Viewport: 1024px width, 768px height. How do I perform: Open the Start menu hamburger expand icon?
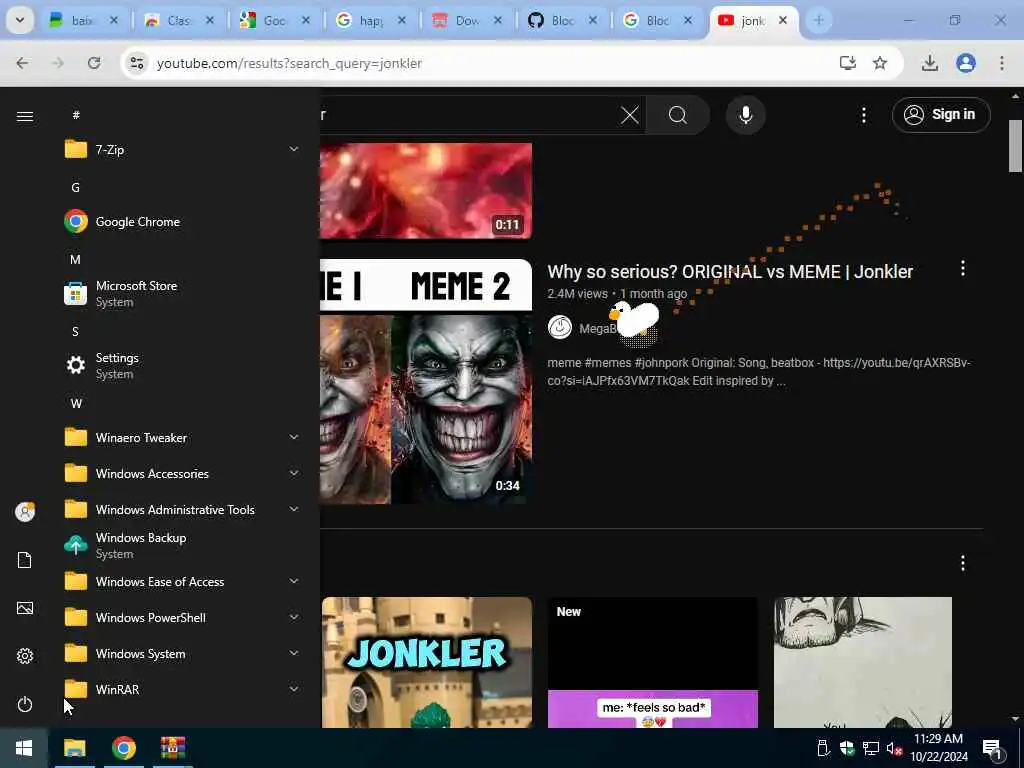pyautogui.click(x=25, y=116)
